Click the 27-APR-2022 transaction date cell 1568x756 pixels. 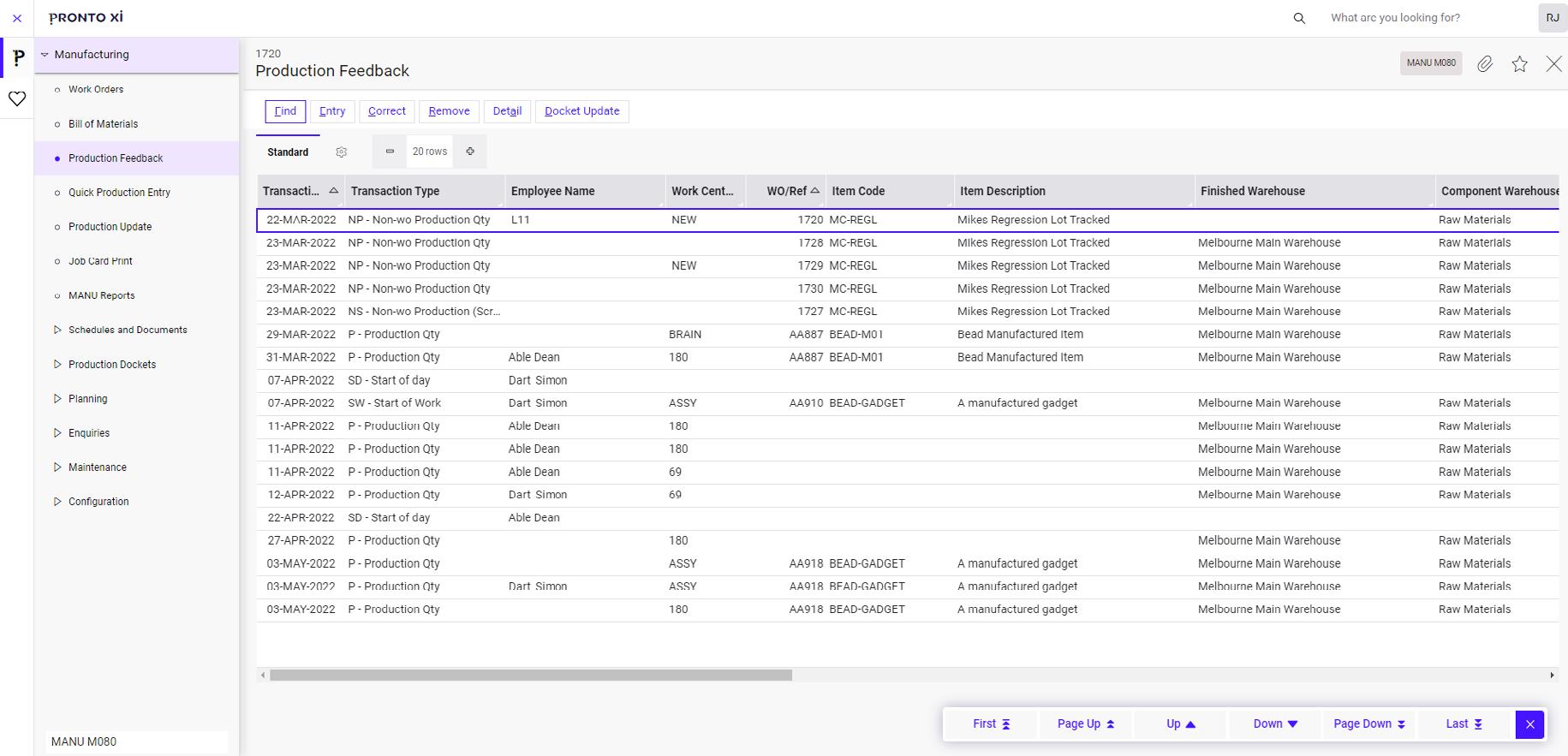pos(301,541)
